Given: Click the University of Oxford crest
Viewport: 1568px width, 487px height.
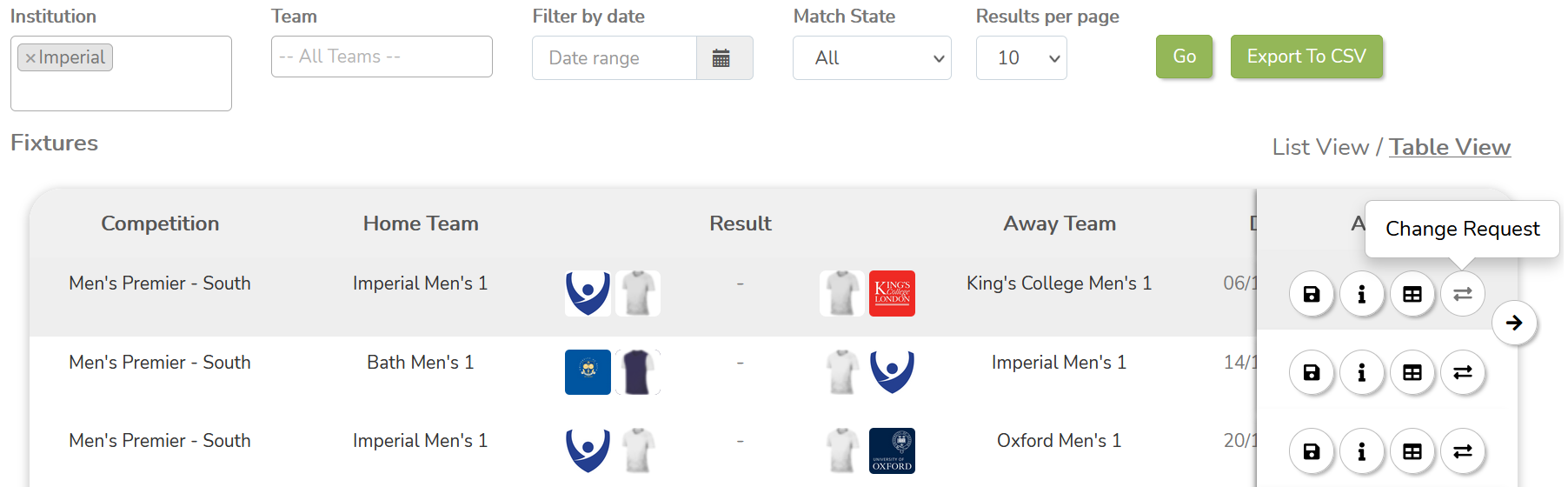Looking at the screenshot, I should coord(892,450).
